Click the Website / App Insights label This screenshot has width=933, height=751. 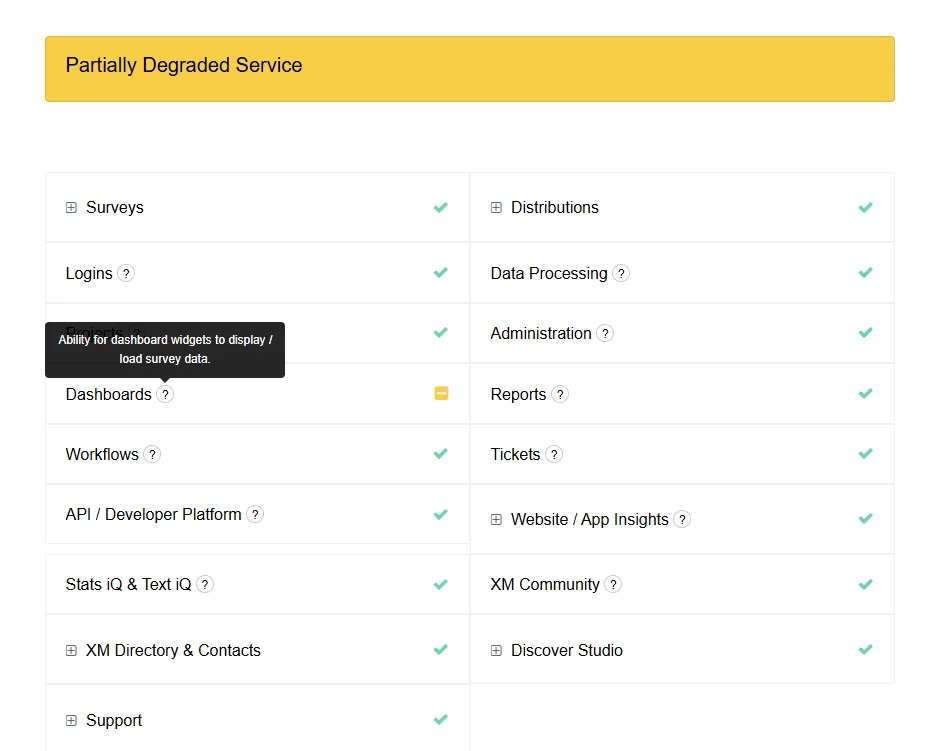pyautogui.click(x=590, y=520)
